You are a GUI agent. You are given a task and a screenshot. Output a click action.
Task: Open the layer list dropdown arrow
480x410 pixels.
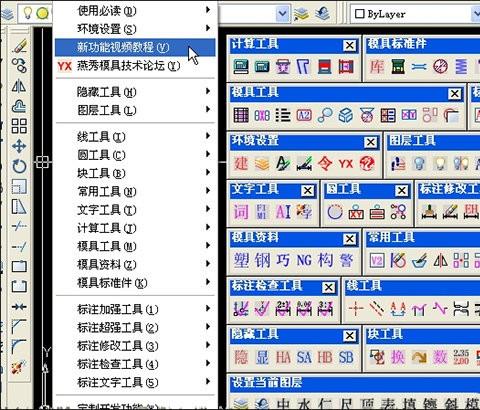[282, 13]
